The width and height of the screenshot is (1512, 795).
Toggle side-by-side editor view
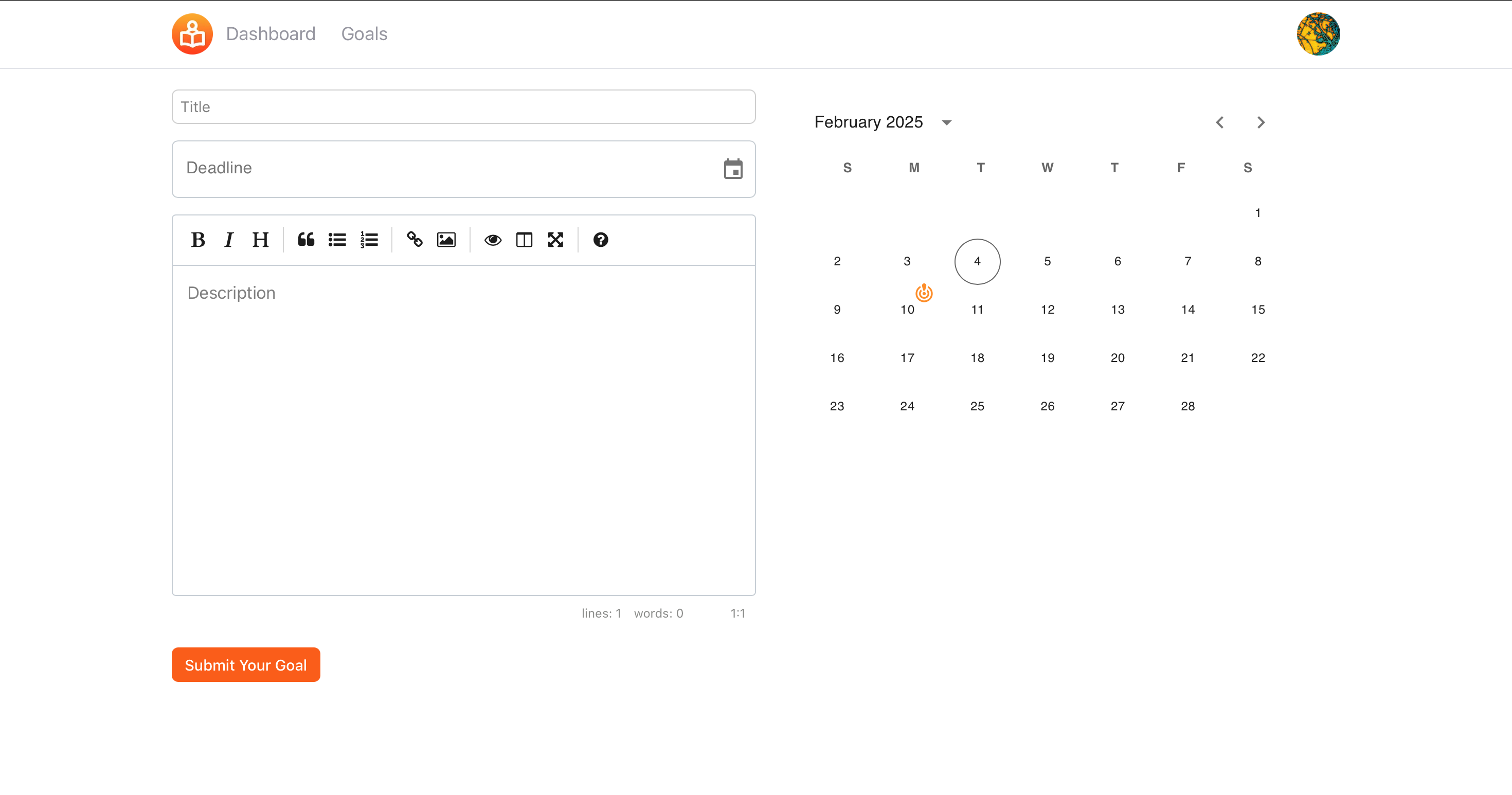[x=524, y=240]
